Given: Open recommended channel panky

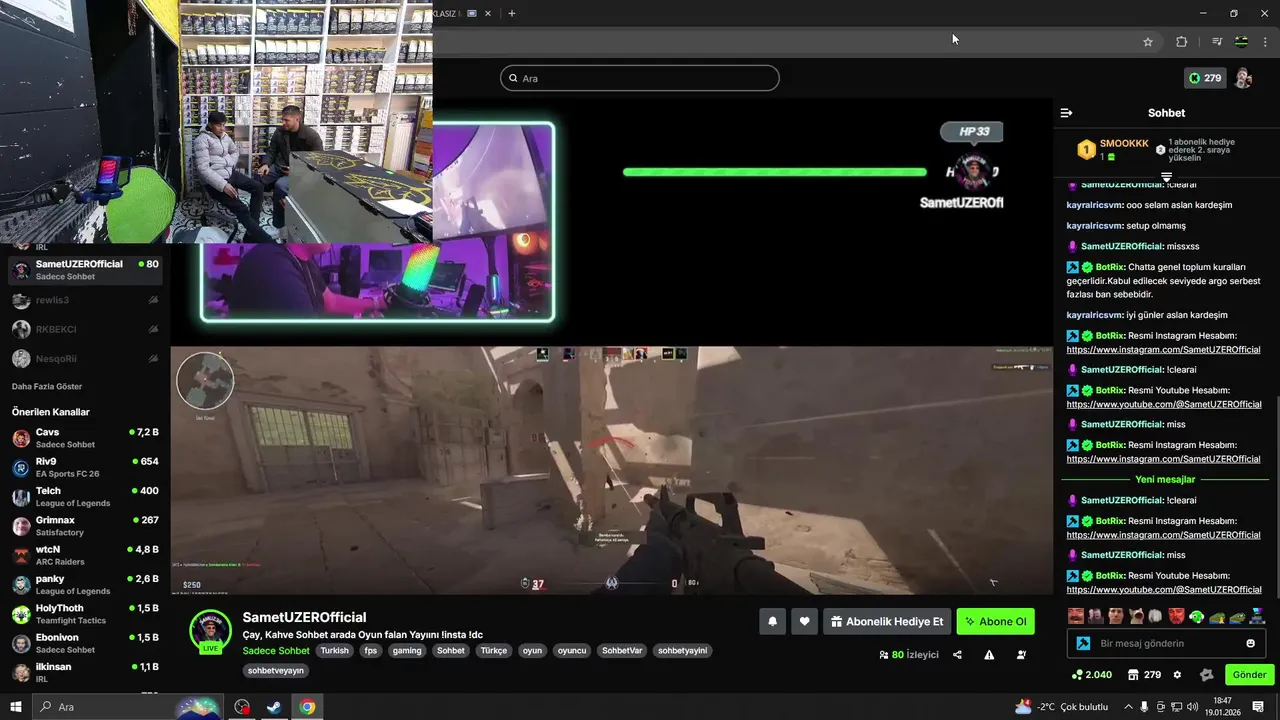Looking at the screenshot, I should (x=85, y=584).
